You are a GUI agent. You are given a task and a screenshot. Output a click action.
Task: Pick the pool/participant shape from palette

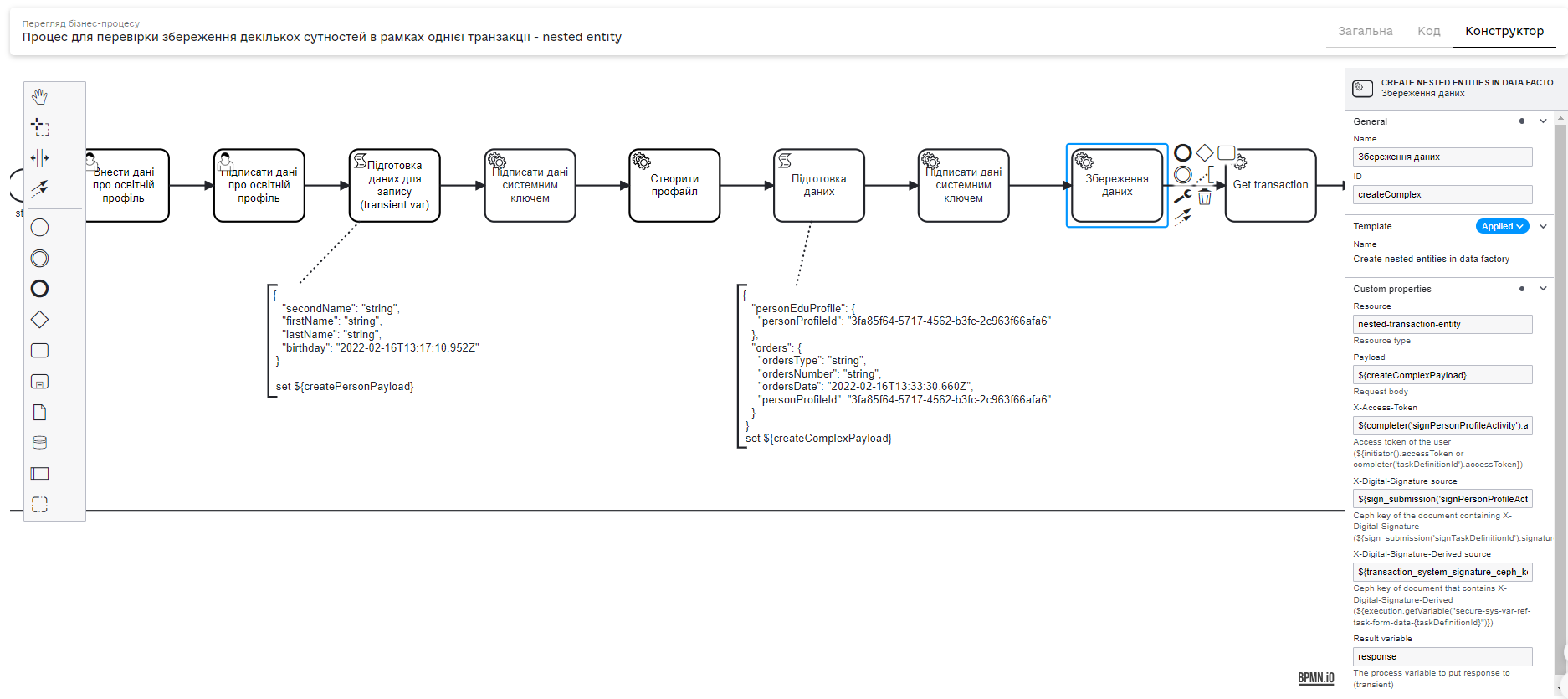(x=39, y=474)
